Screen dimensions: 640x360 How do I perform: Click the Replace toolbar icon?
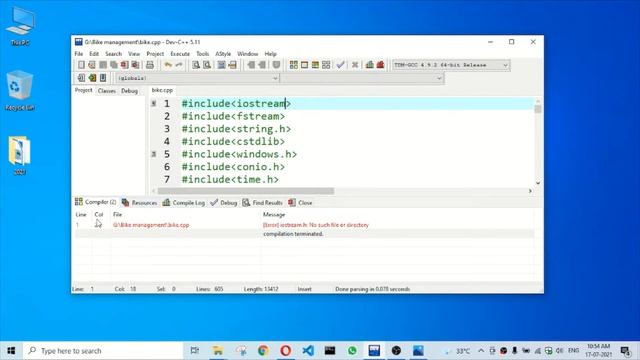207,65
